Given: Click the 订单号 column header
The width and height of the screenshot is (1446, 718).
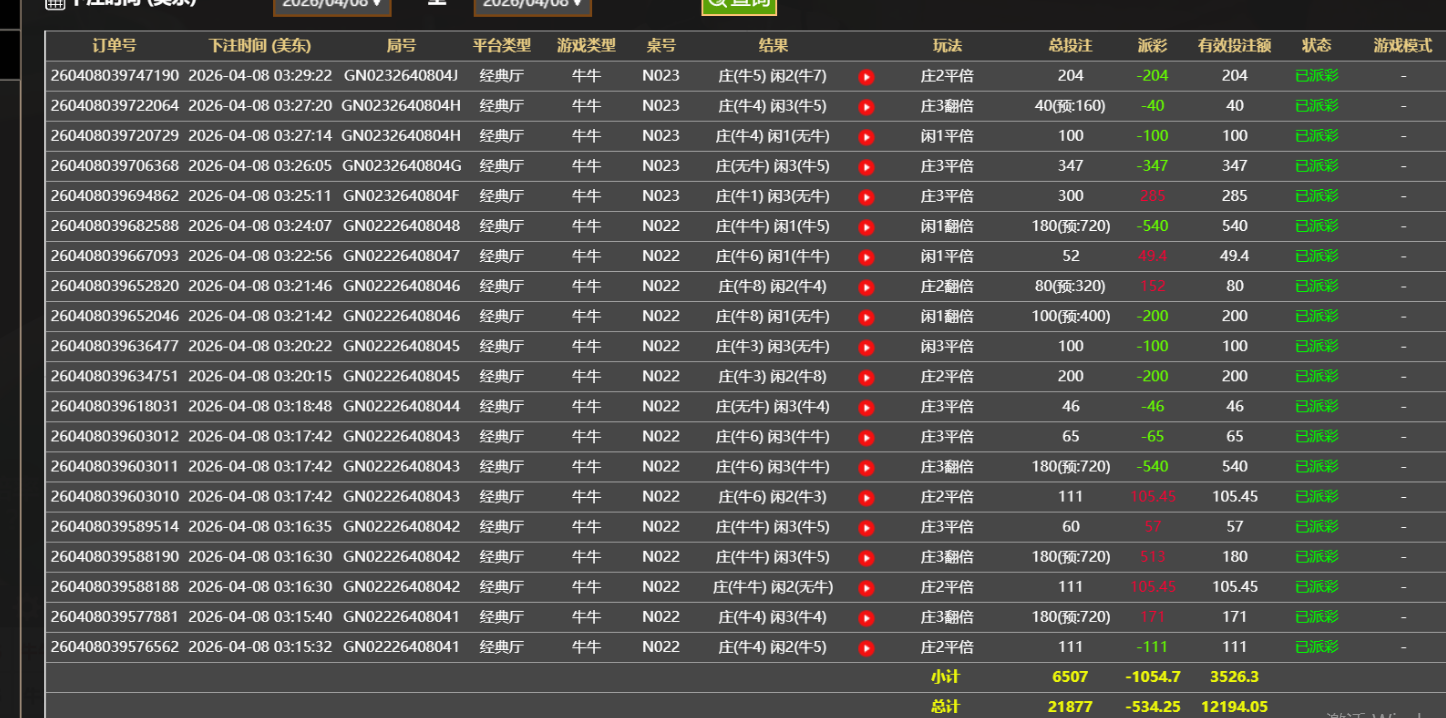Looking at the screenshot, I should (x=114, y=46).
